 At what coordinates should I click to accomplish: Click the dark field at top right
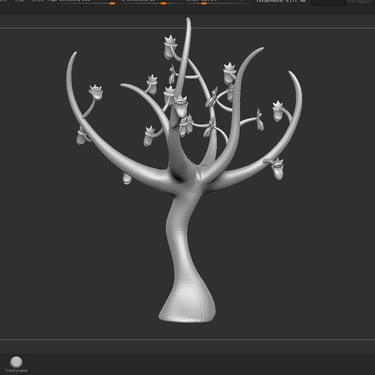(329, 2)
